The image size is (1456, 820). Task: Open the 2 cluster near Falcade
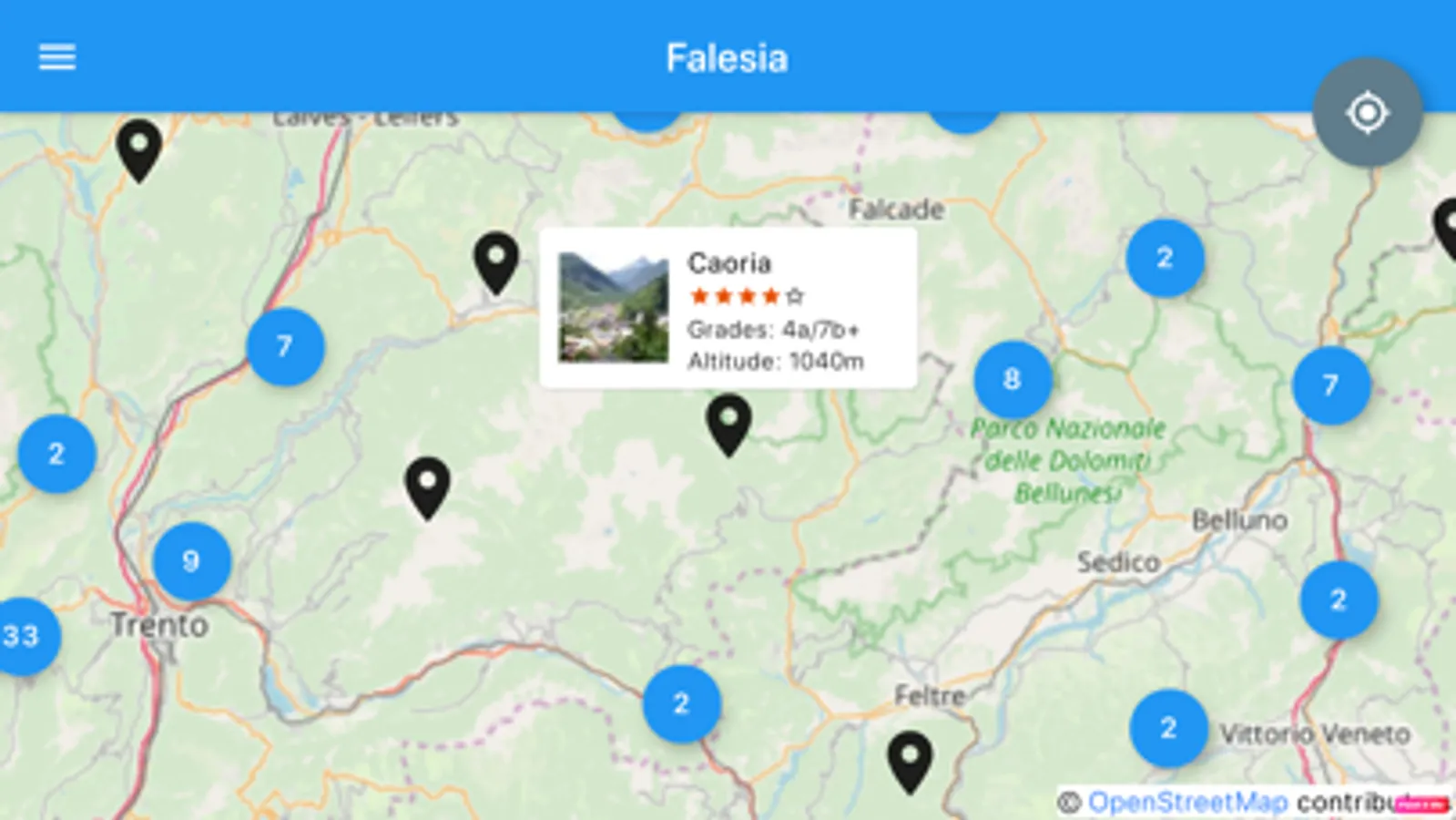pyautogui.click(x=1165, y=258)
